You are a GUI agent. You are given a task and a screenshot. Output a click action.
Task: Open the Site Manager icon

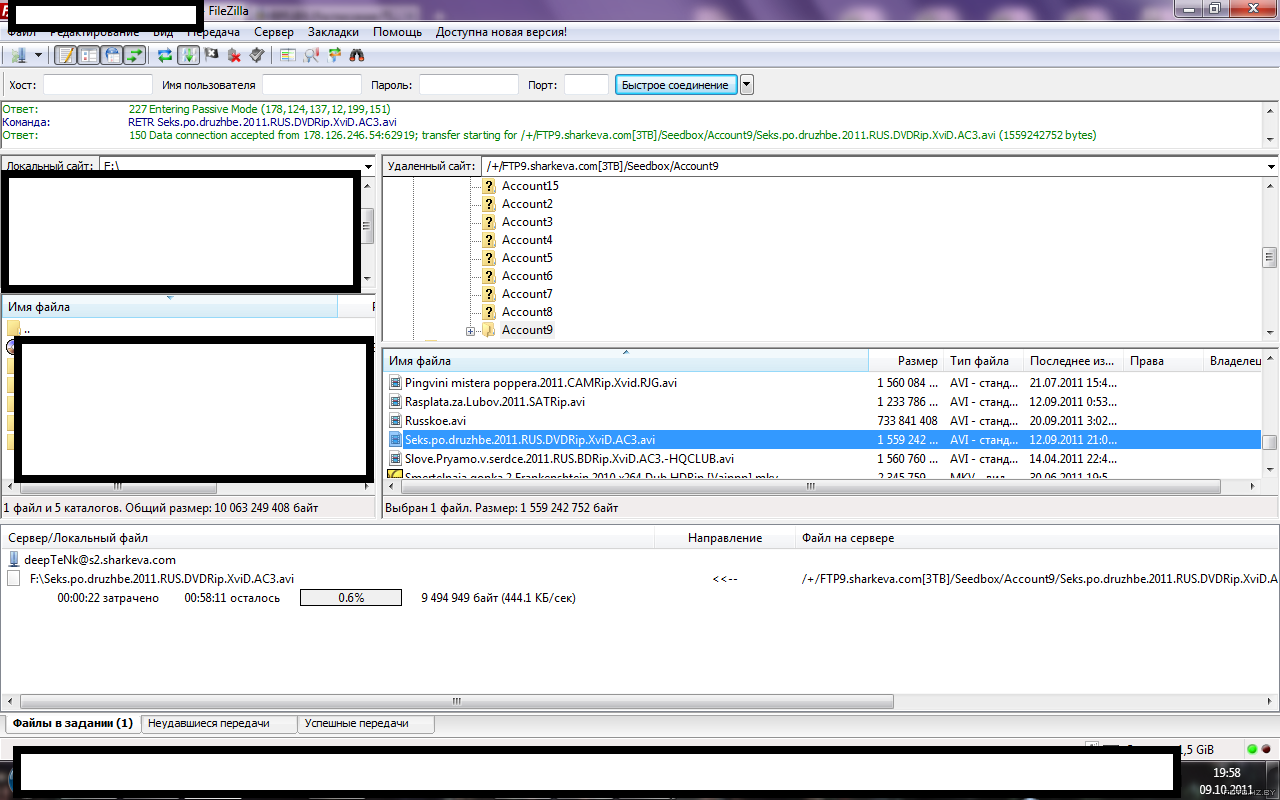tap(18, 55)
